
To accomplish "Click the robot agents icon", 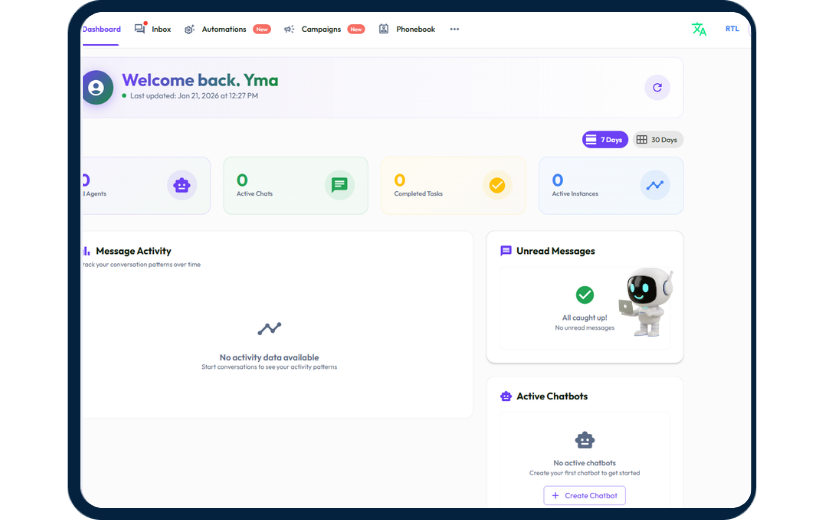I will tap(182, 185).
